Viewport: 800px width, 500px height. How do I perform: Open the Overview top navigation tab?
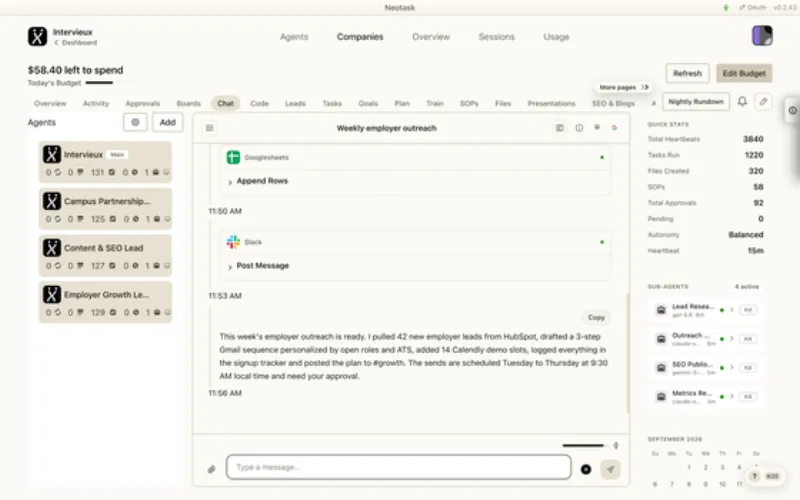[431, 37]
